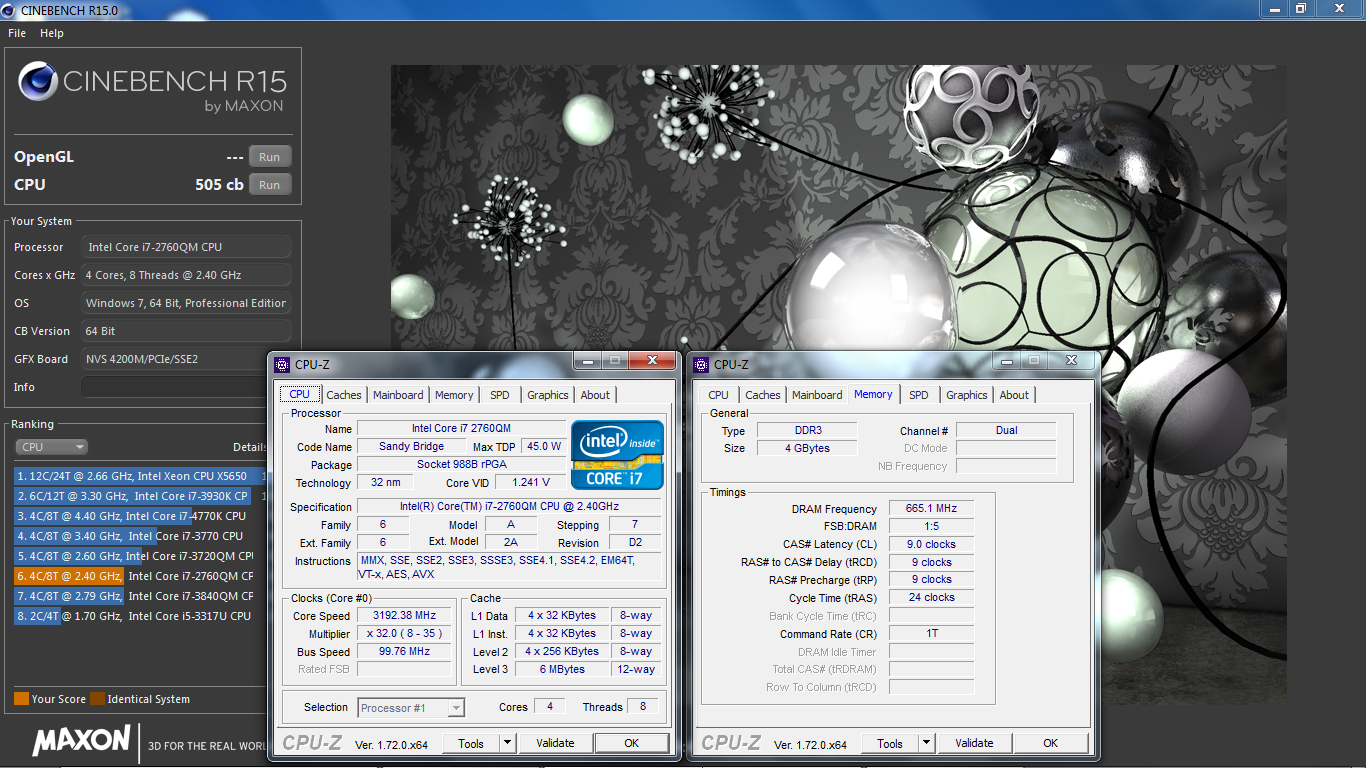Viewport: 1366px width, 768px height.
Task: Close the left CPU-Z window
Action: pos(653,361)
